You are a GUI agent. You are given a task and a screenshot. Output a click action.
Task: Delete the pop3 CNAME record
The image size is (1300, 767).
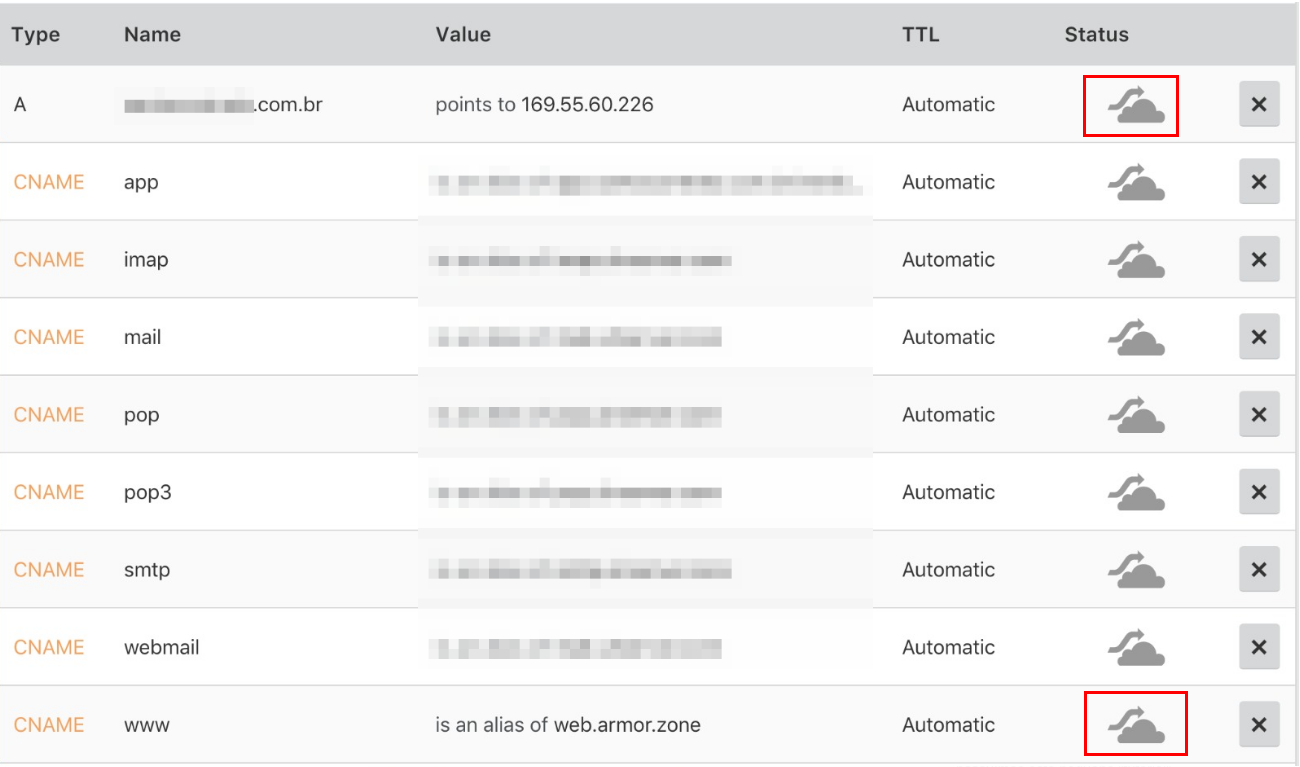(1259, 492)
